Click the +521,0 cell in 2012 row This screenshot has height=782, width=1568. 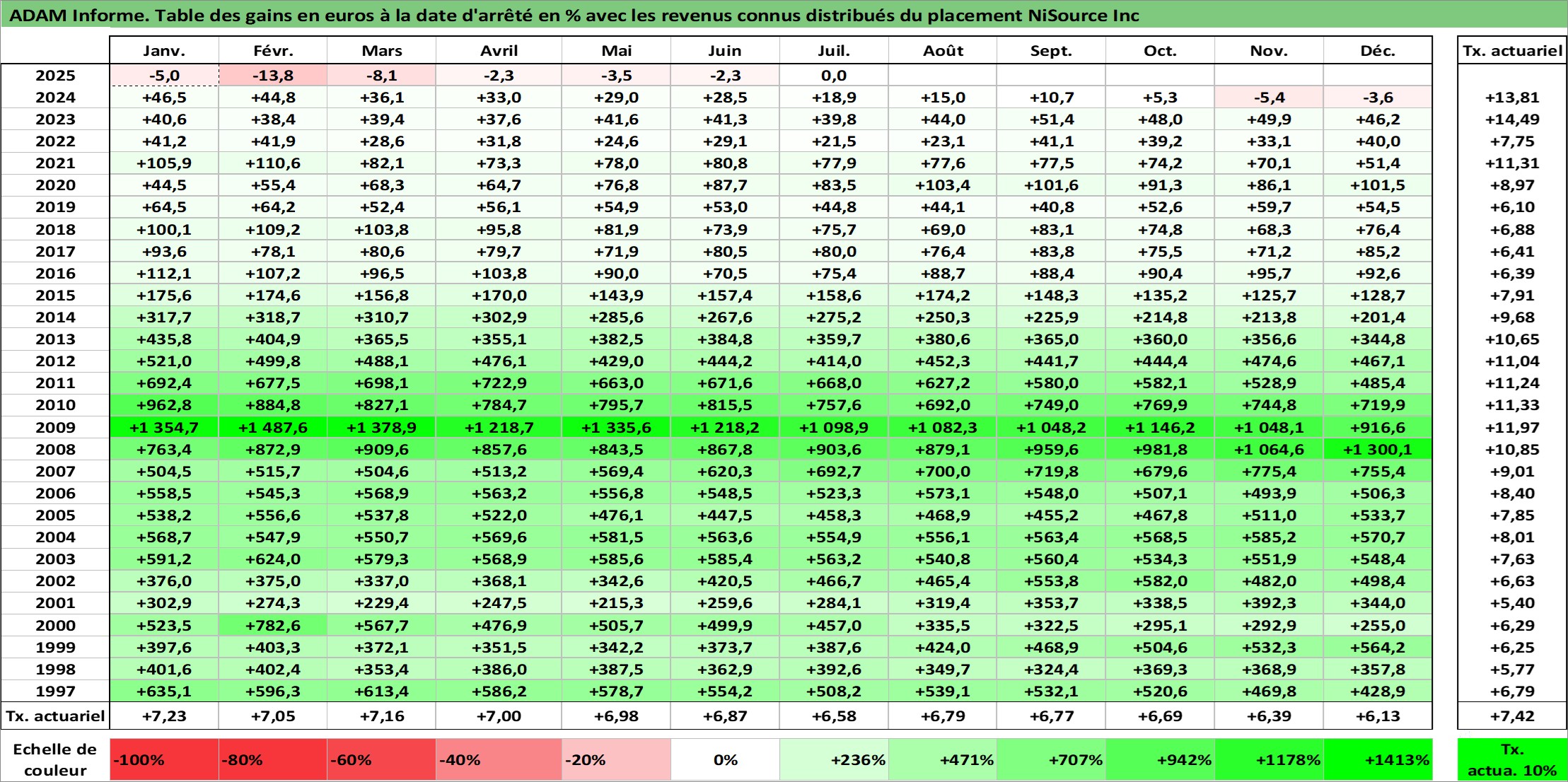[164, 361]
